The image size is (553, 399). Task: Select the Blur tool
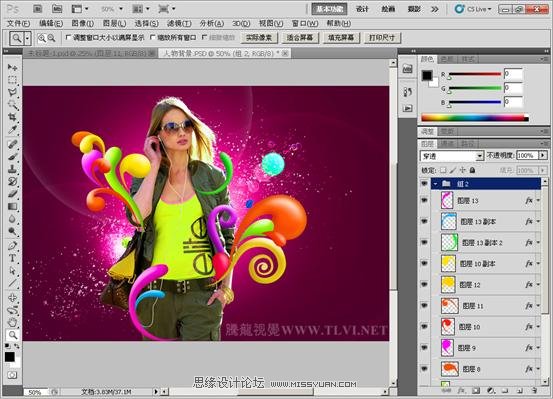tap(12, 219)
